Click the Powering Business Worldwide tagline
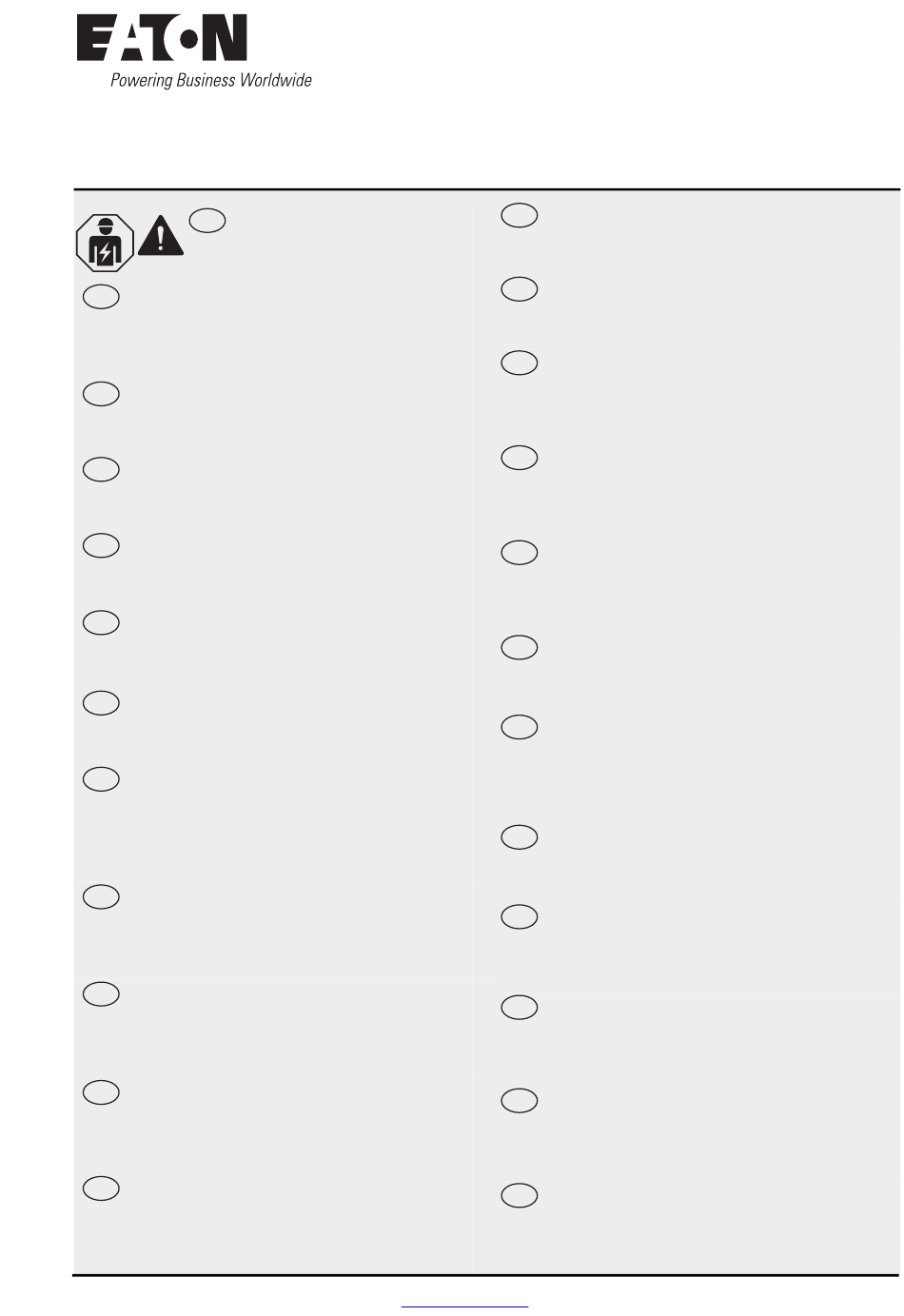 click(211, 81)
